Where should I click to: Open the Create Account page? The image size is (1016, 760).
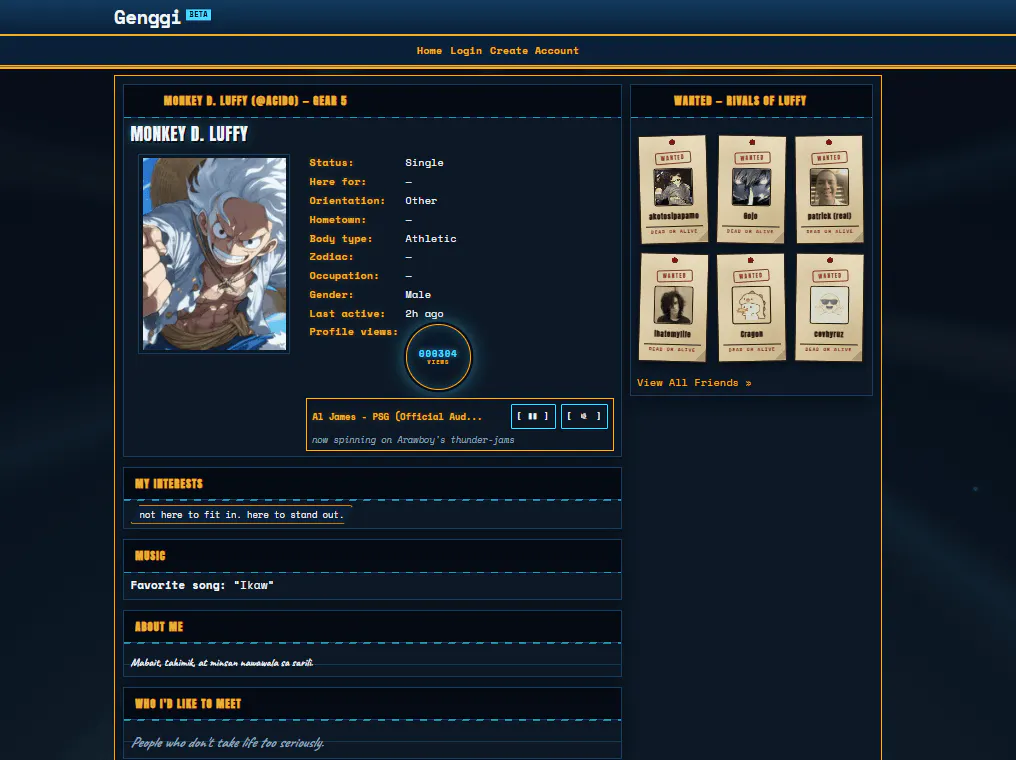click(x=534, y=51)
